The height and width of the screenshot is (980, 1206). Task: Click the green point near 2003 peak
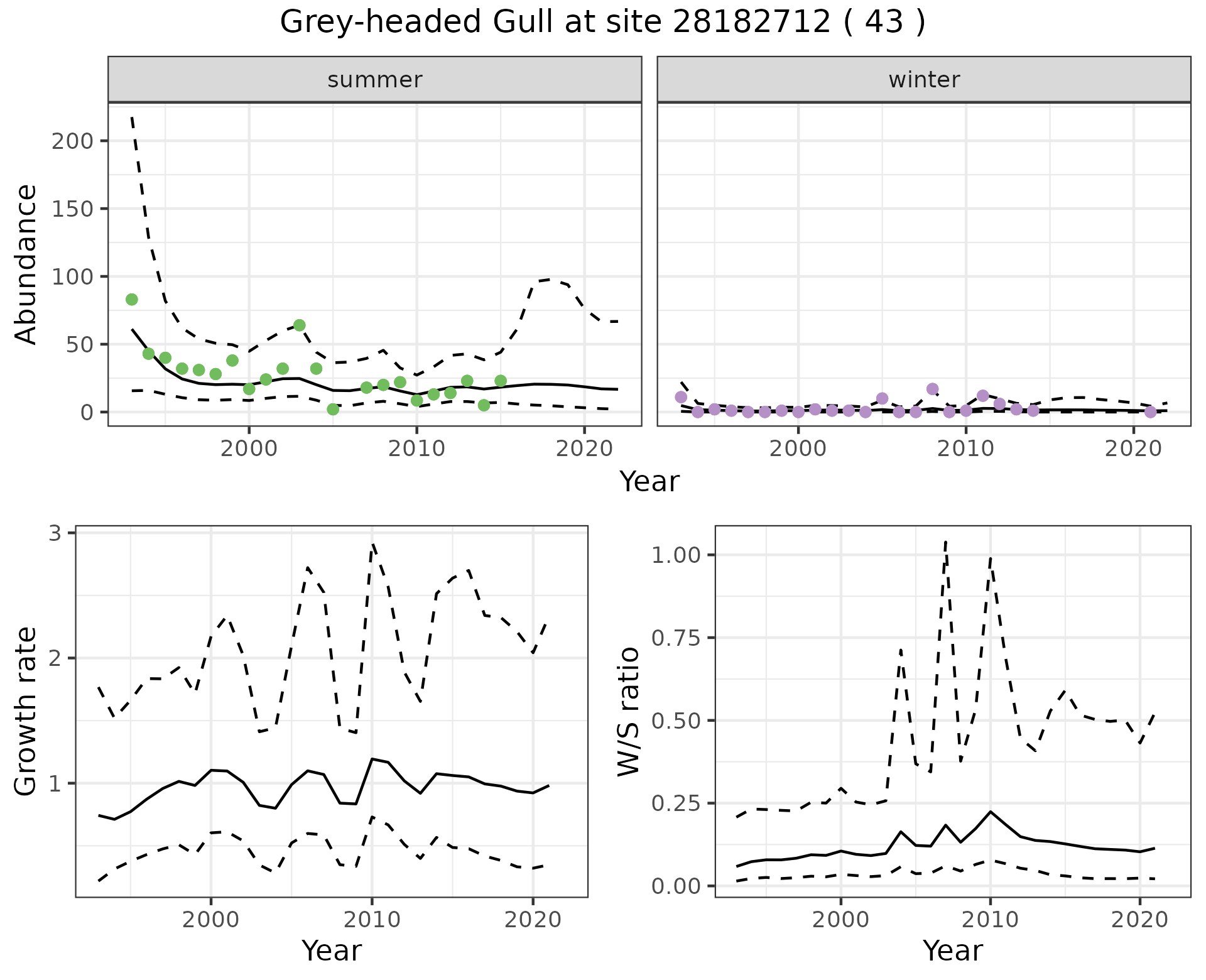(300, 325)
